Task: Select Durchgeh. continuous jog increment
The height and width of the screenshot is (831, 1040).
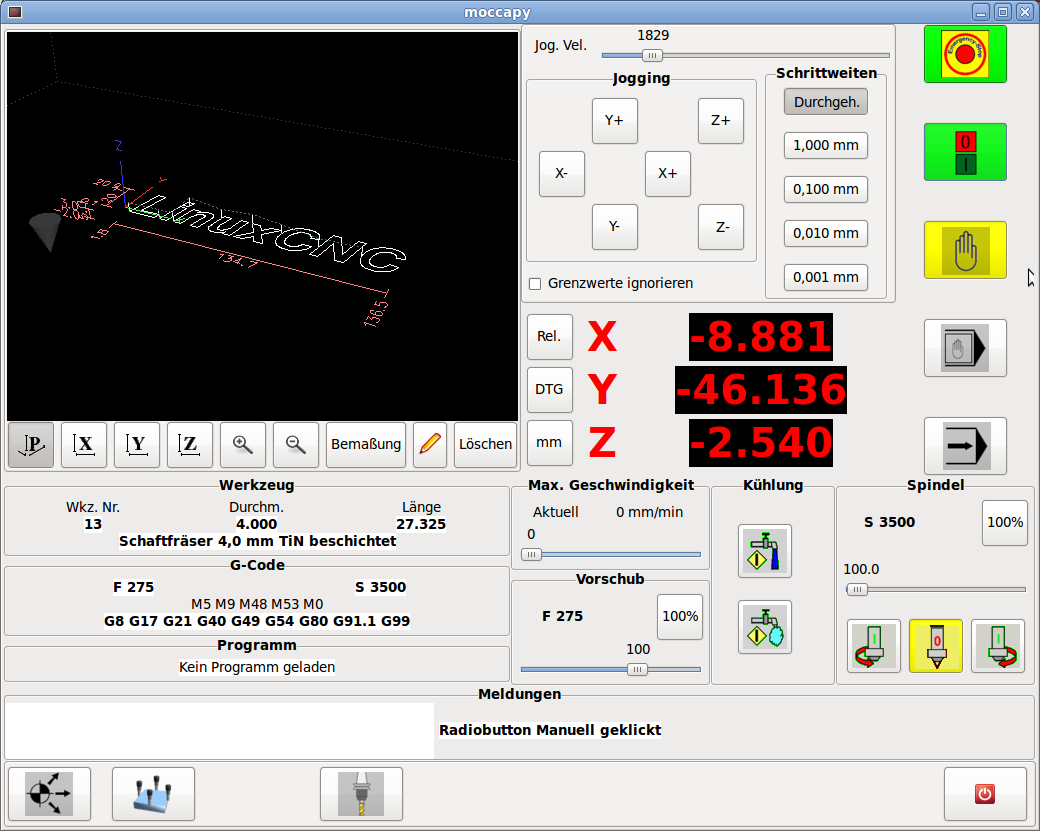Action: [826, 102]
